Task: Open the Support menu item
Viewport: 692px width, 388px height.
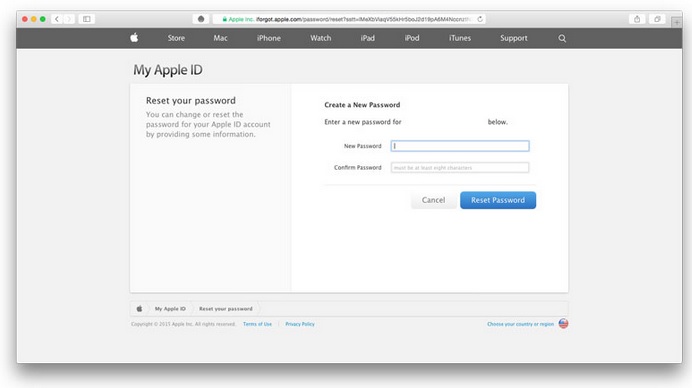Action: point(514,38)
